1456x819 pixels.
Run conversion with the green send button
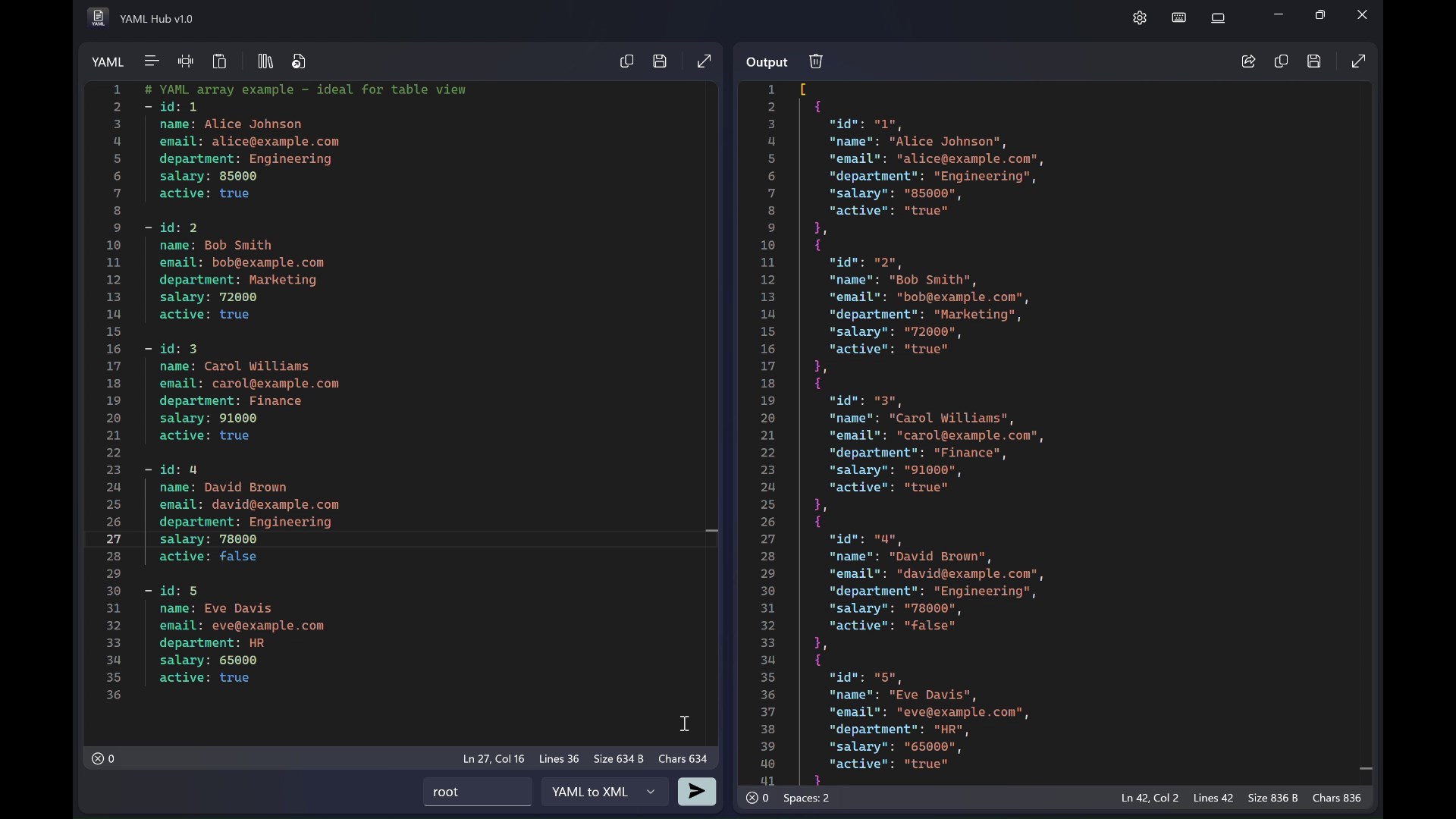coord(697,792)
